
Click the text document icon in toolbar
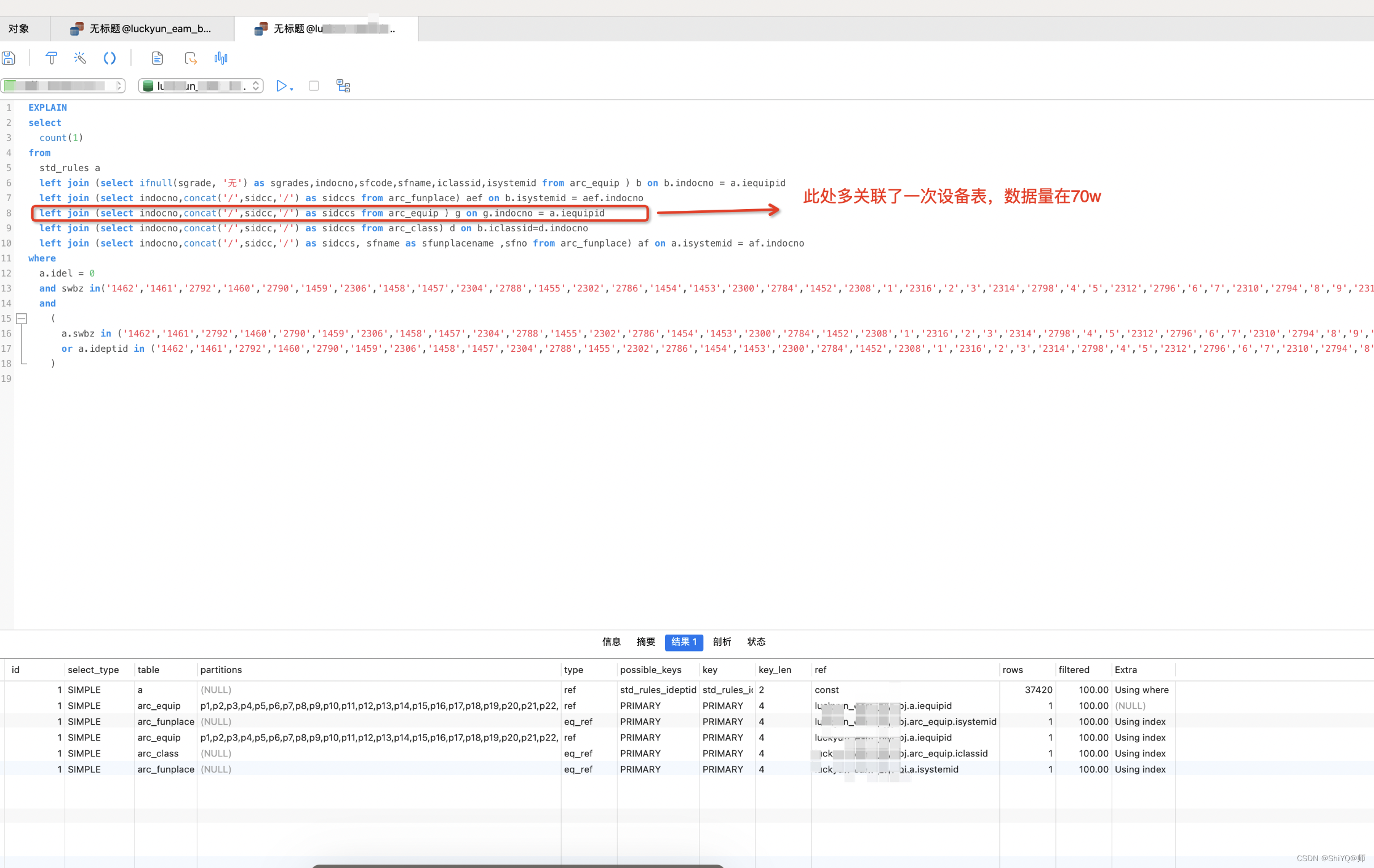[158, 58]
